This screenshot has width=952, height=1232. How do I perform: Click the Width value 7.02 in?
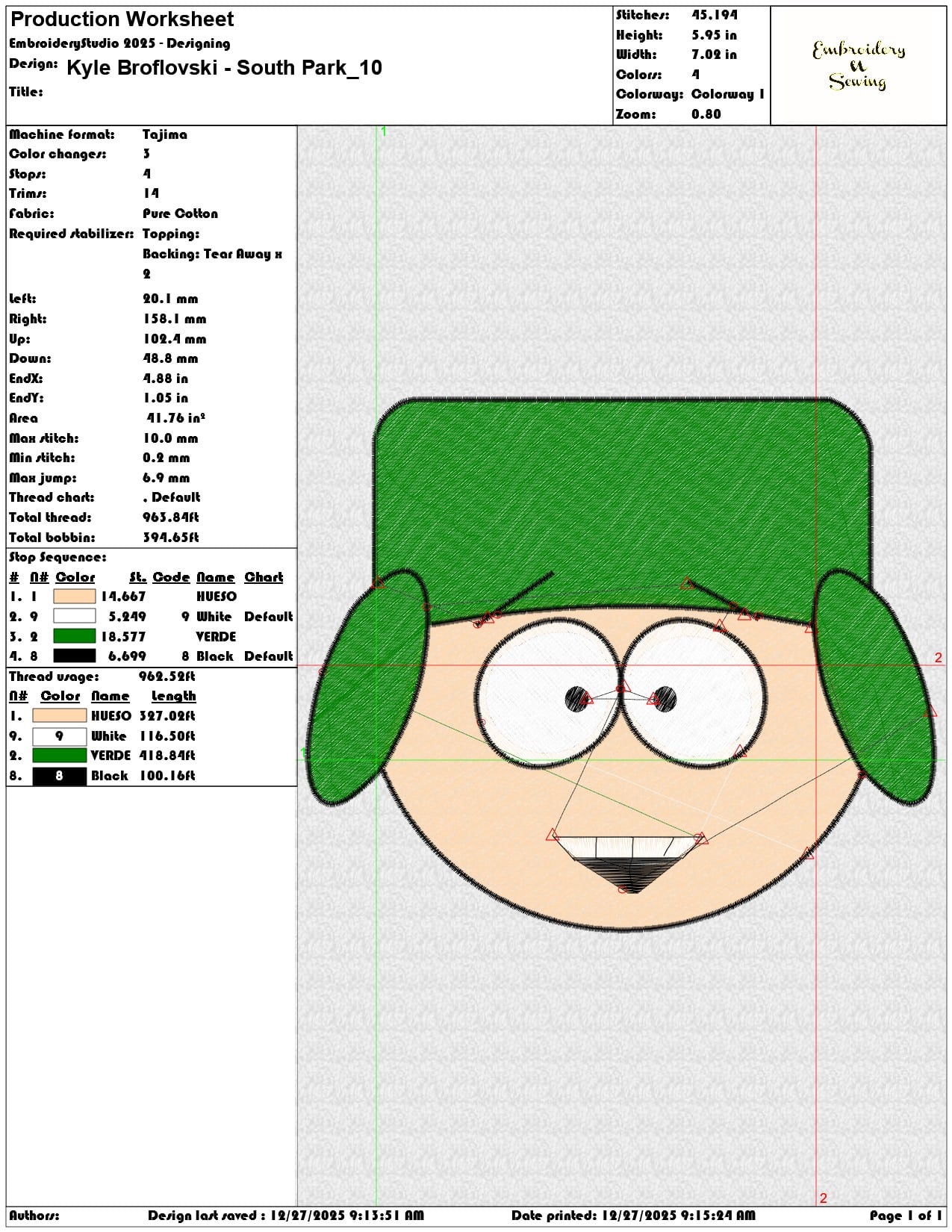tap(714, 55)
